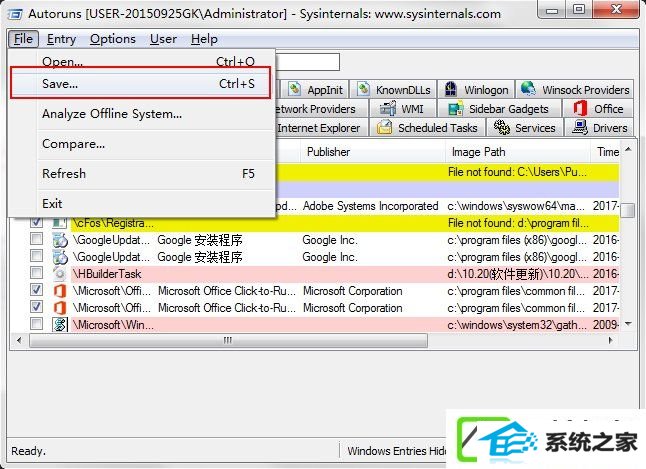
Task: Click the AppInit tab icon
Action: click(x=294, y=89)
